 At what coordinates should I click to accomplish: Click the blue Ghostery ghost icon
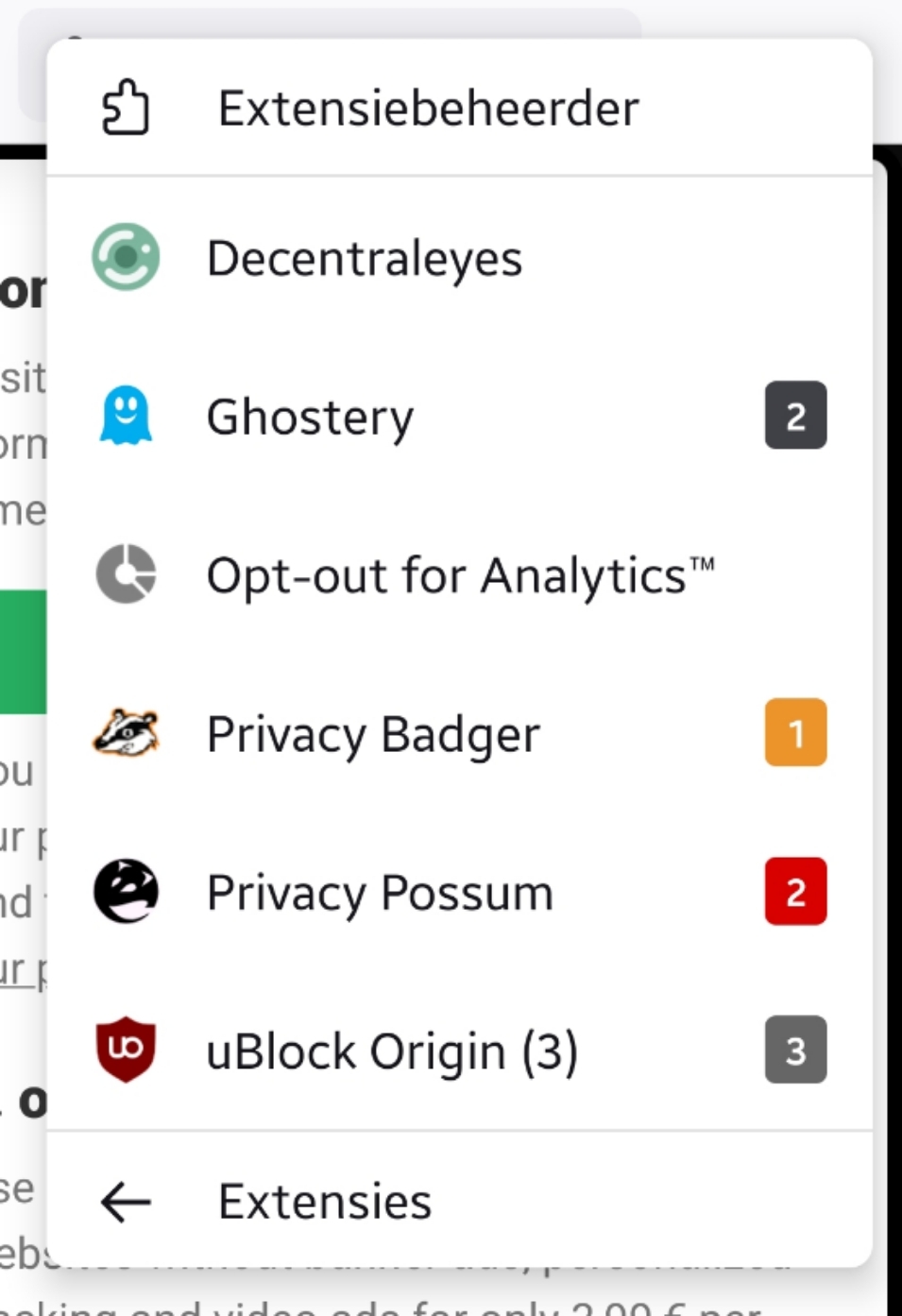[x=126, y=416]
